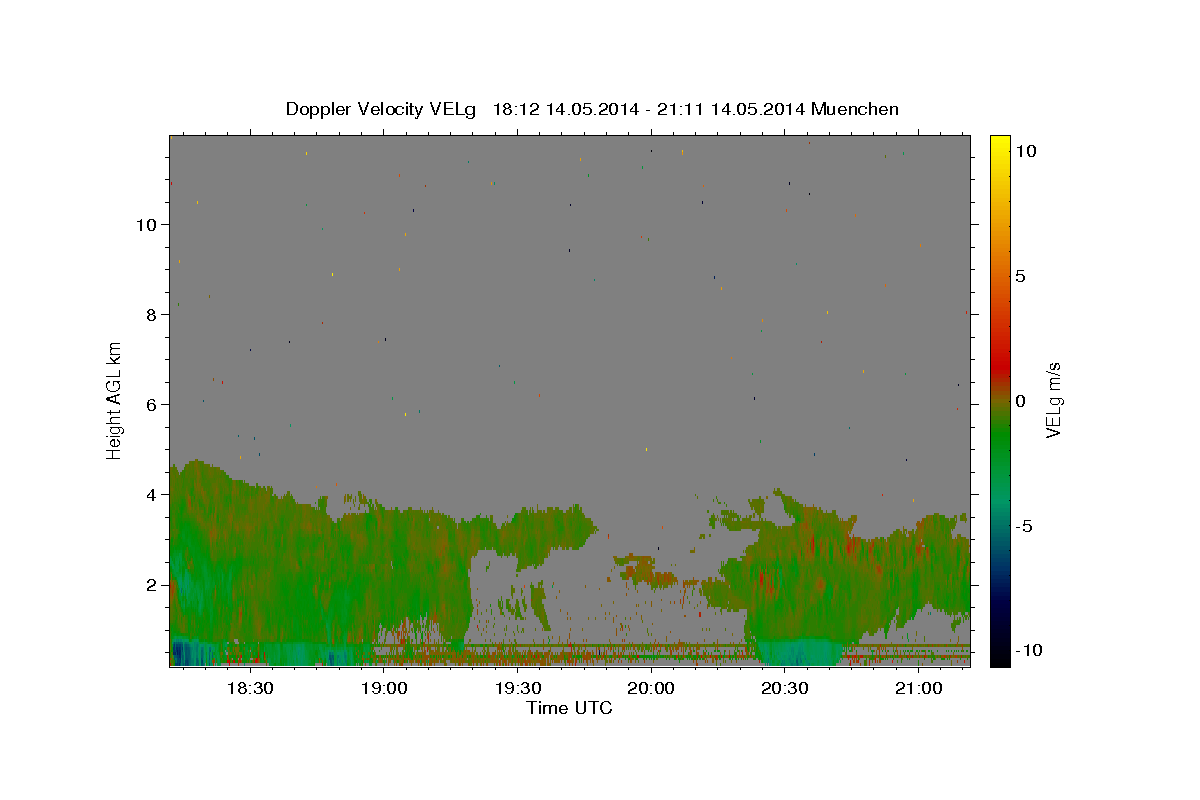Screen dimensions: 1200x800
Task: Click the 'VELg m/s' colorbar label
Action: (1053, 400)
